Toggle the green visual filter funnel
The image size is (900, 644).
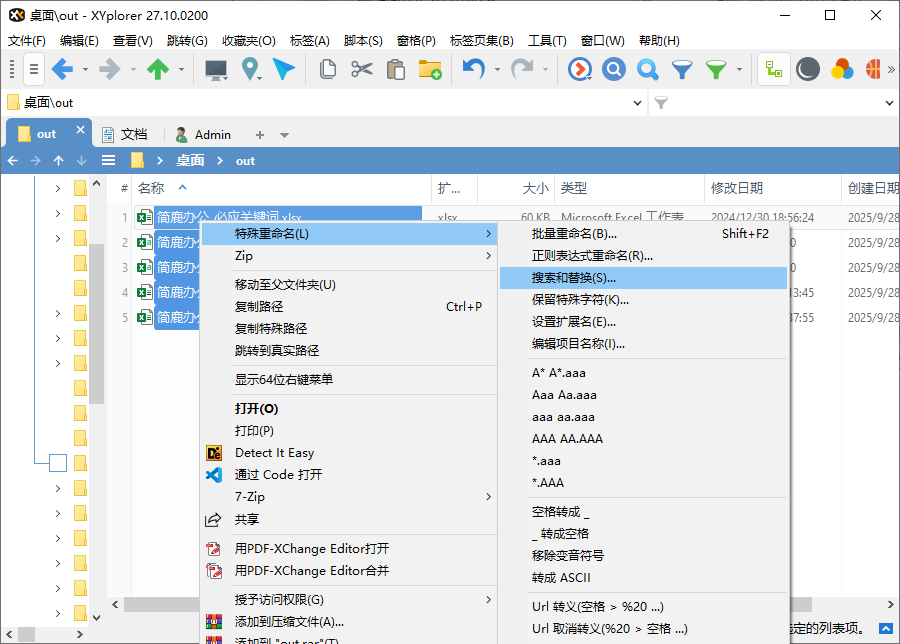pos(716,71)
